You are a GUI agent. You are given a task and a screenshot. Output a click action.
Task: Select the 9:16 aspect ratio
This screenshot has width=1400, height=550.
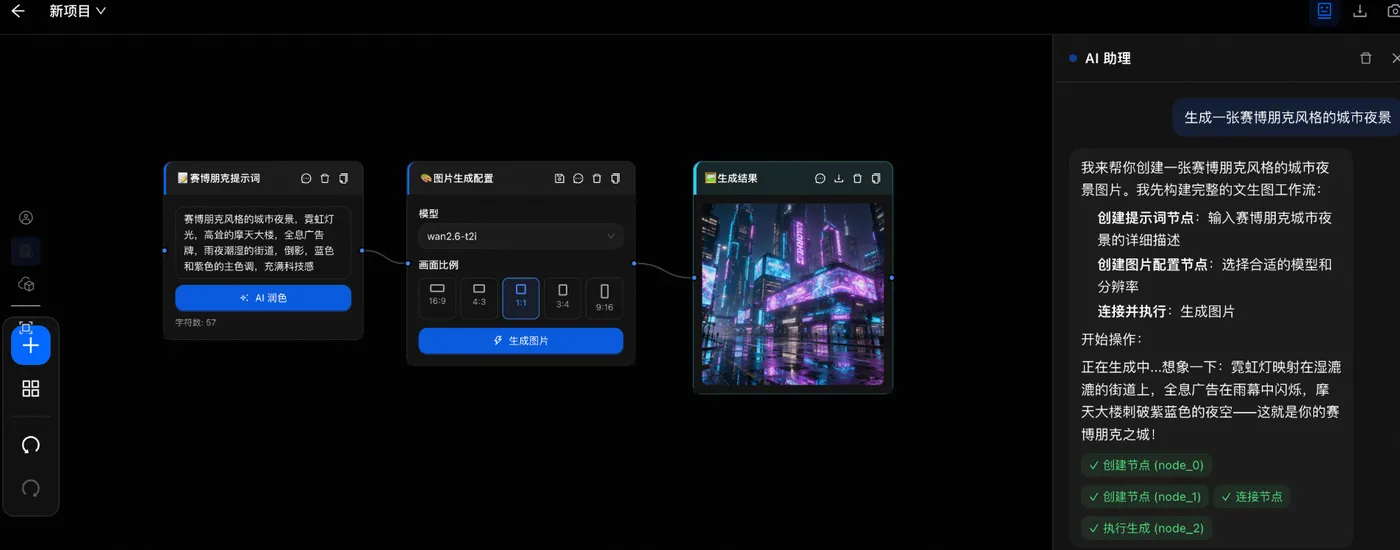[604, 297]
